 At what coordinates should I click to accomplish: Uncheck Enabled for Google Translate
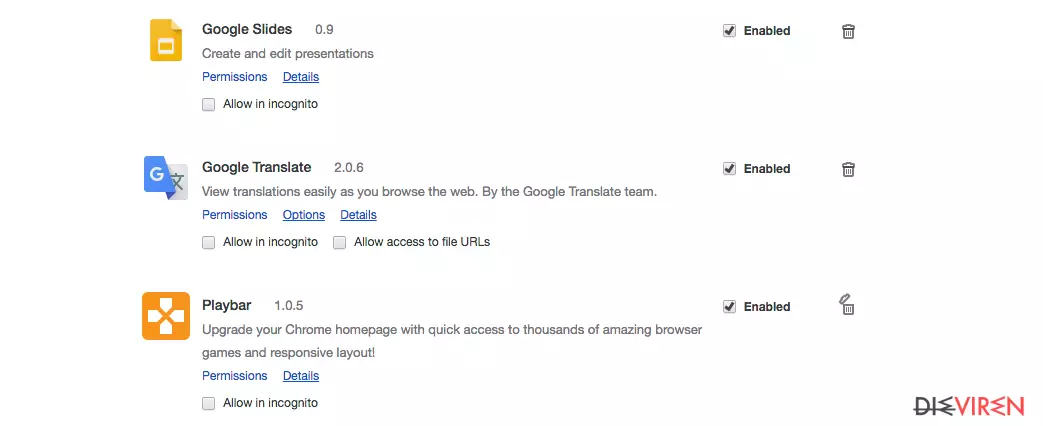730,168
